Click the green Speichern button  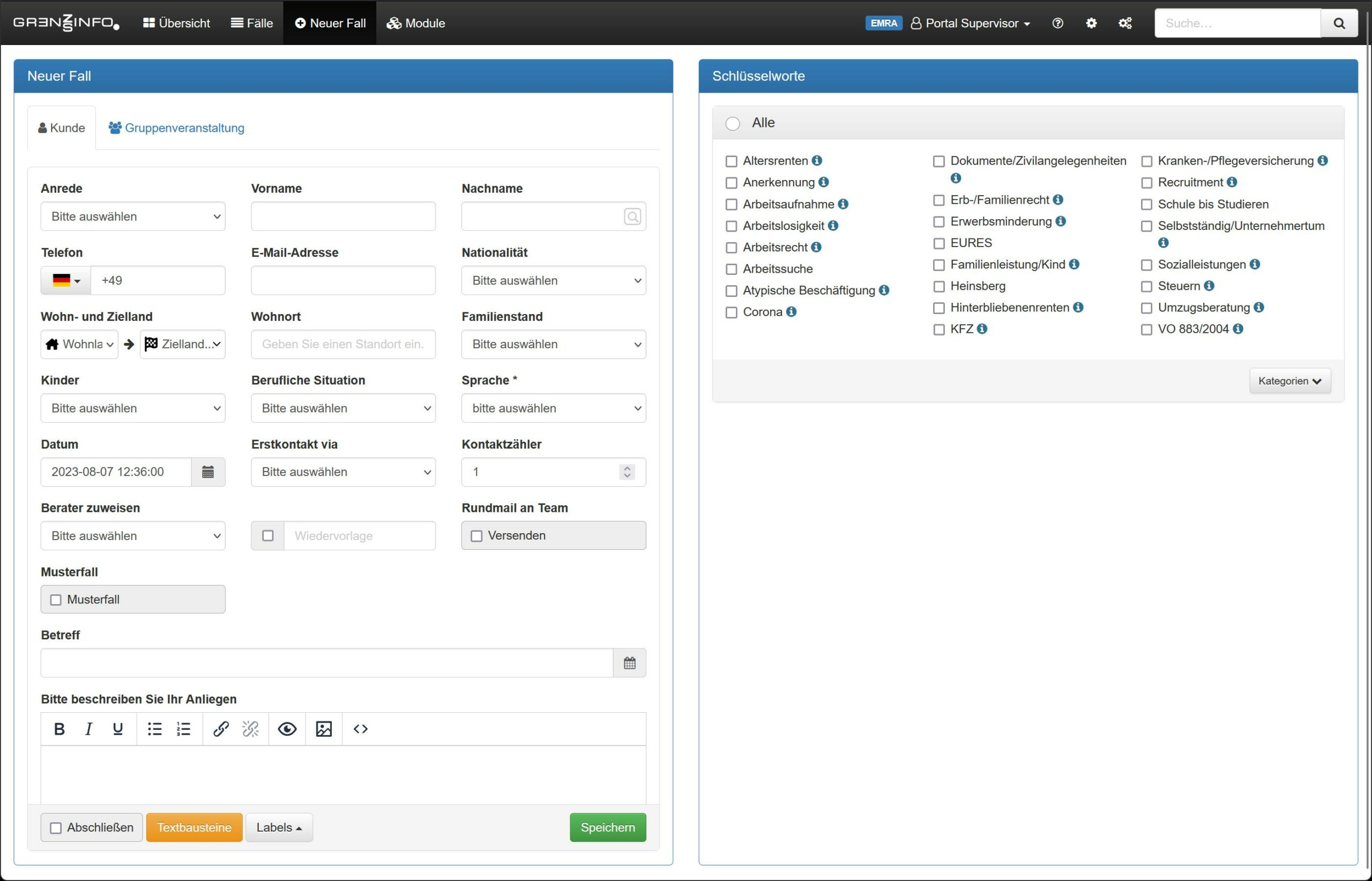point(608,827)
